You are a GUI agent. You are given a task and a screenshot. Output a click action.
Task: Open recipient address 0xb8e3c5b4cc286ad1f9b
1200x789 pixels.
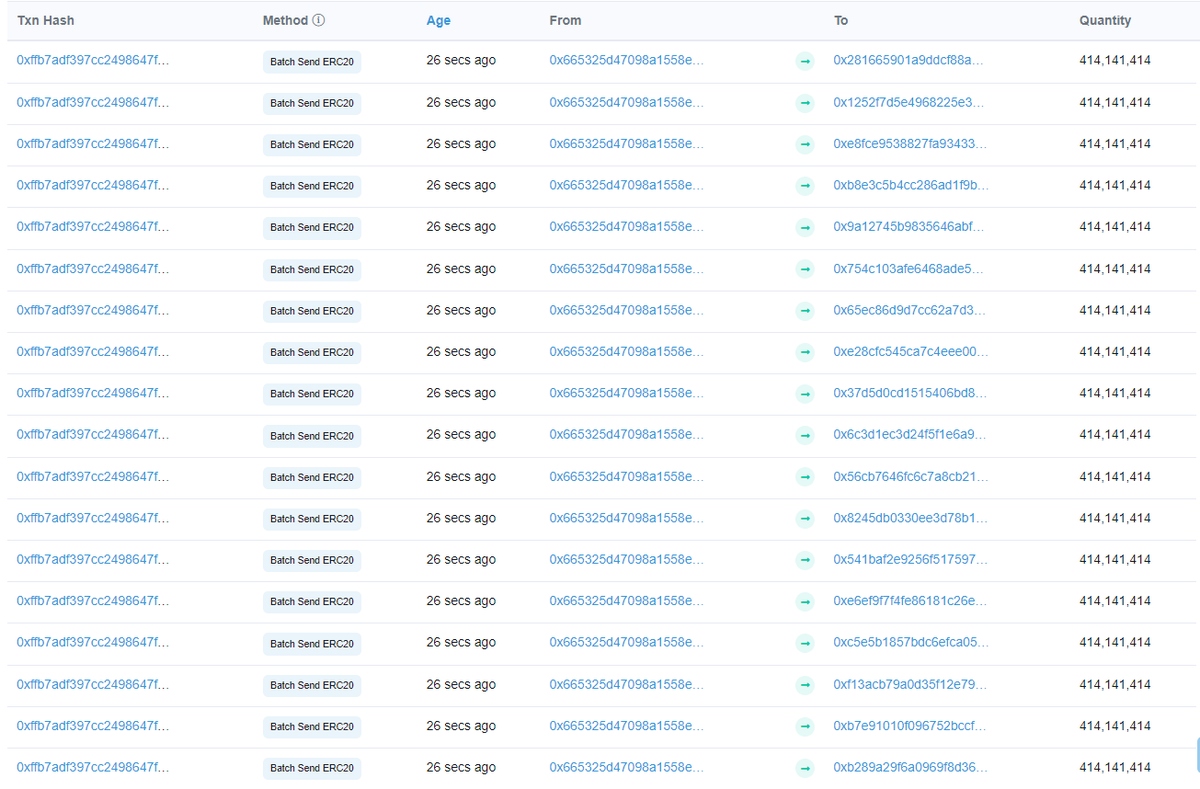tap(911, 185)
